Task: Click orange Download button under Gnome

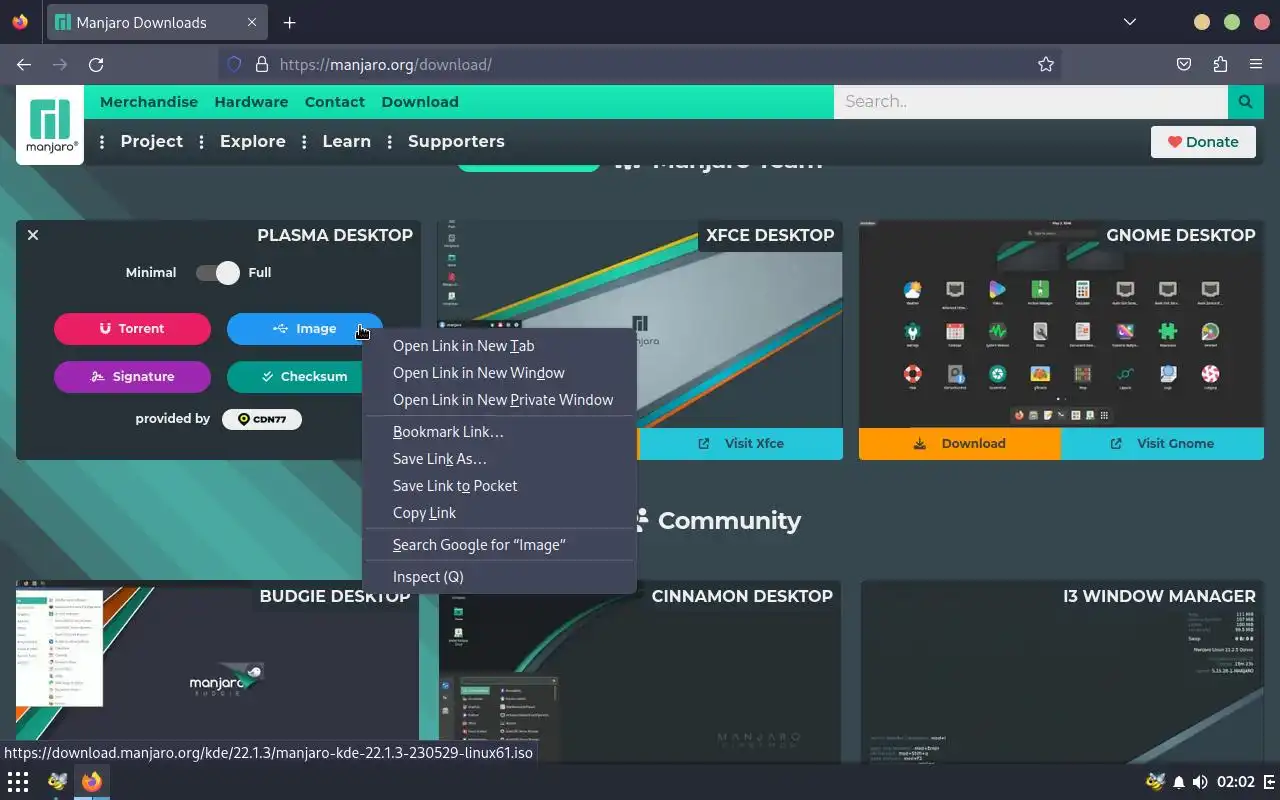Action: click(960, 444)
